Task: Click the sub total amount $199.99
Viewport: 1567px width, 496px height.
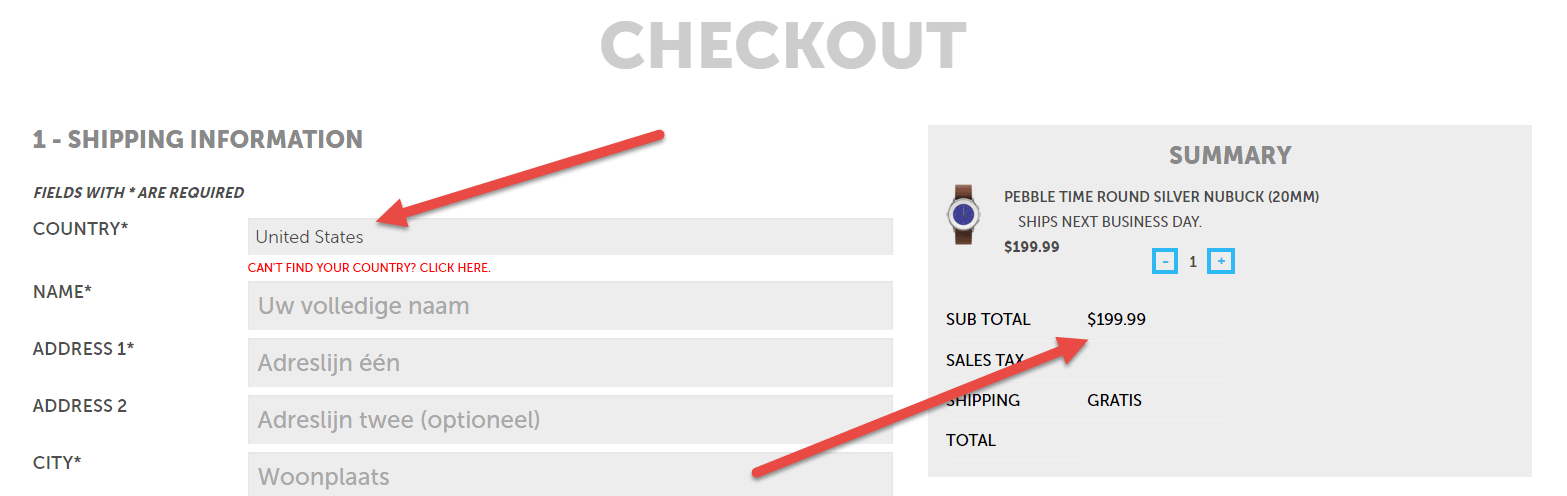Action: 1116,320
